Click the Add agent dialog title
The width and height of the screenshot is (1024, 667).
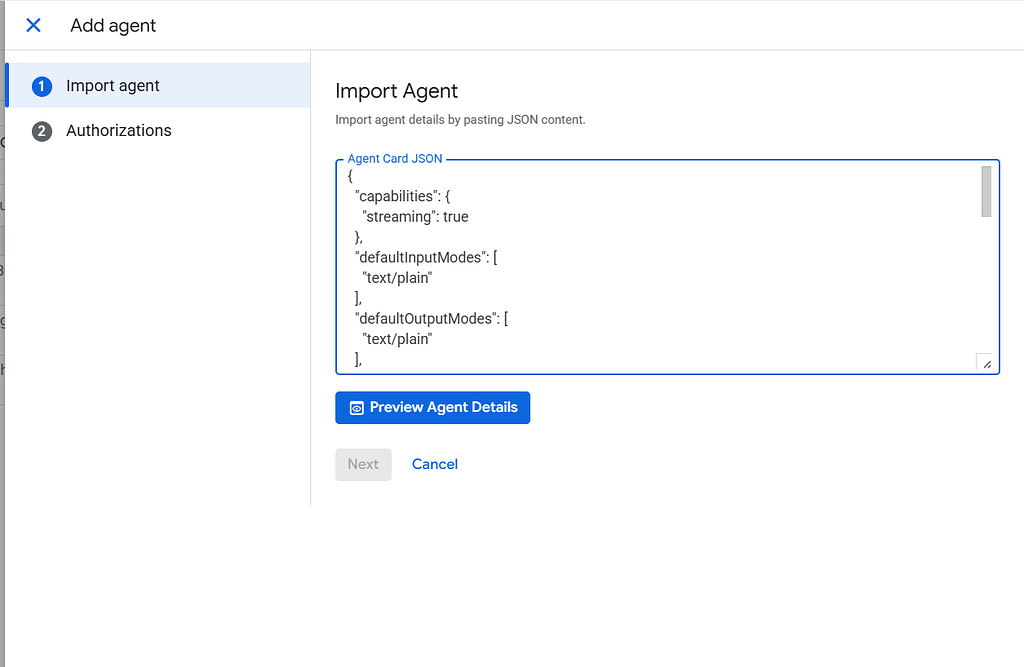tap(113, 26)
